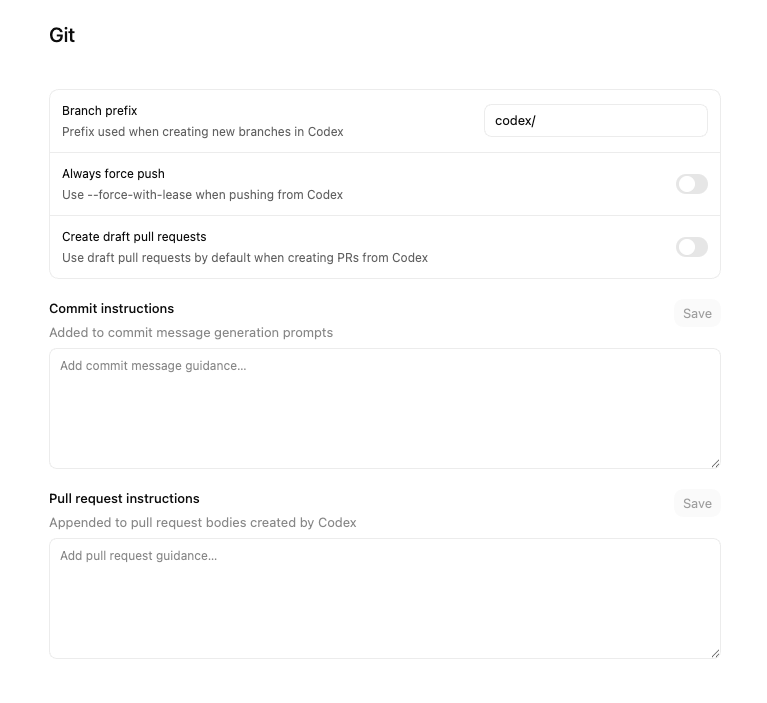Click the Branch prefix input field
This screenshot has width=767, height=703.
(595, 121)
